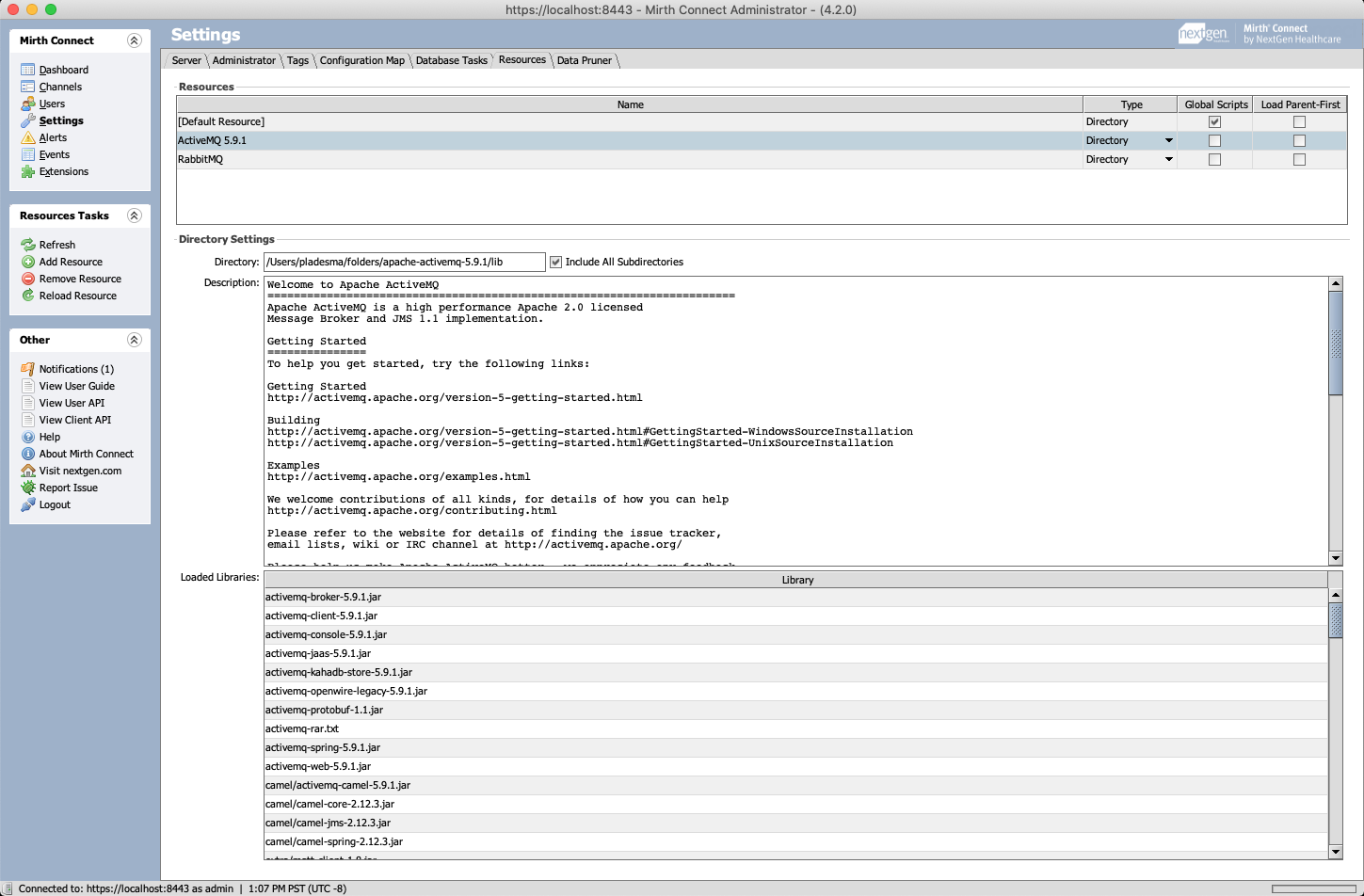1364x896 pixels.
Task: Open Type dropdown for ActiveMQ 5.9.1
Action: coord(1169,140)
